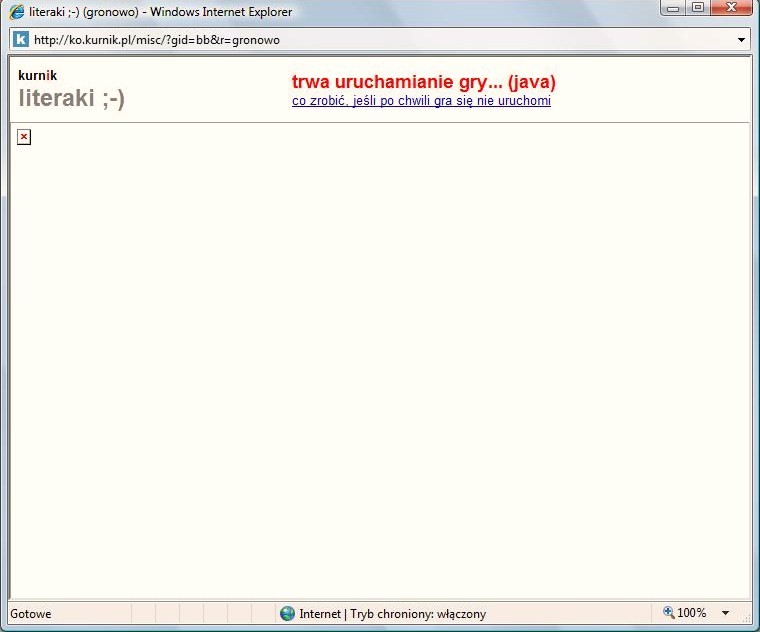Open the address bar history dropdown arrow
The width and height of the screenshot is (760, 632).
click(741, 40)
